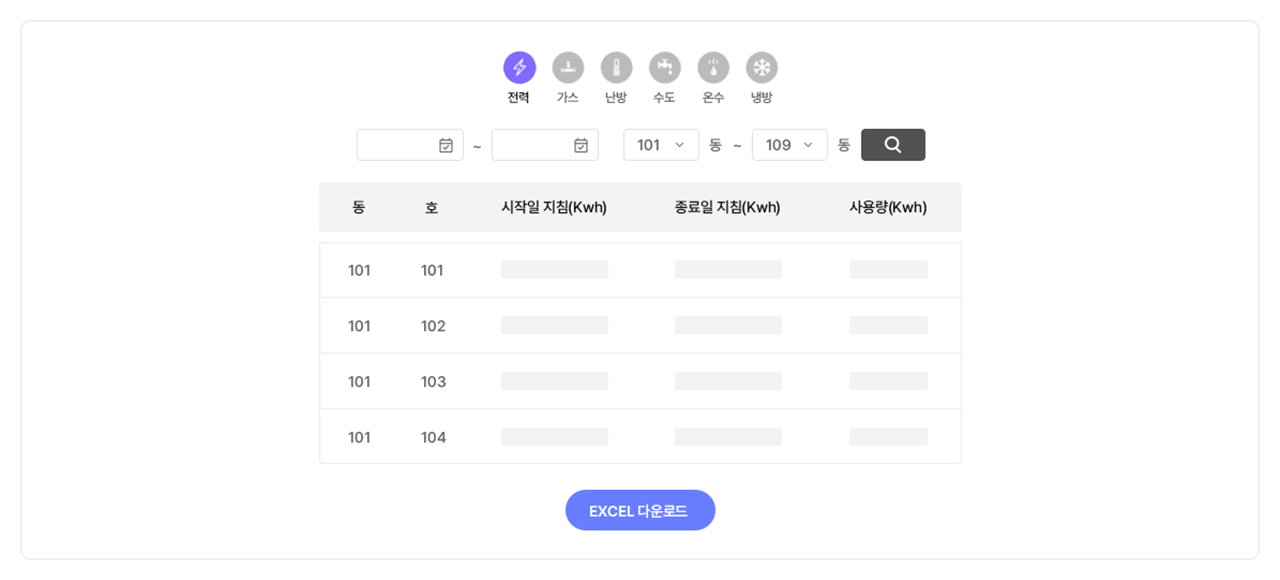Select the 난방 heating icon
Image resolution: width=1280 pixels, height=580 pixels.
616,68
